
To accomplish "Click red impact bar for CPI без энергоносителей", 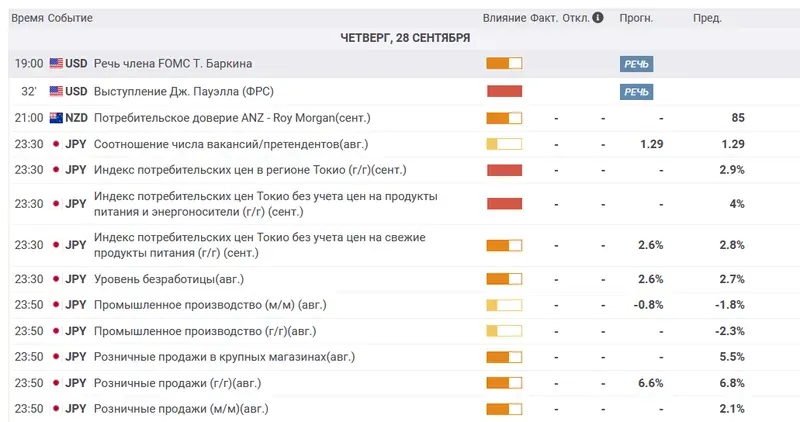I will click(504, 204).
